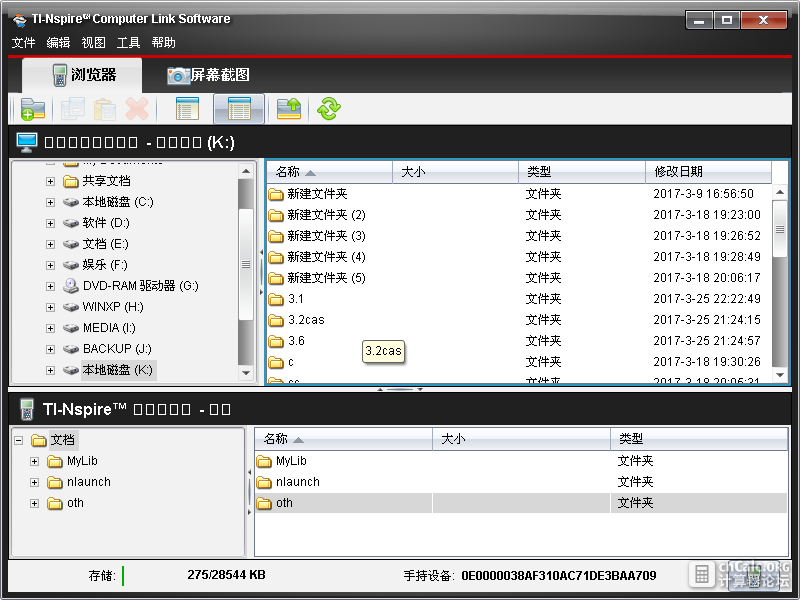Sort computer files by 大小 column
The height and width of the screenshot is (600, 800).
pos(455,172)
